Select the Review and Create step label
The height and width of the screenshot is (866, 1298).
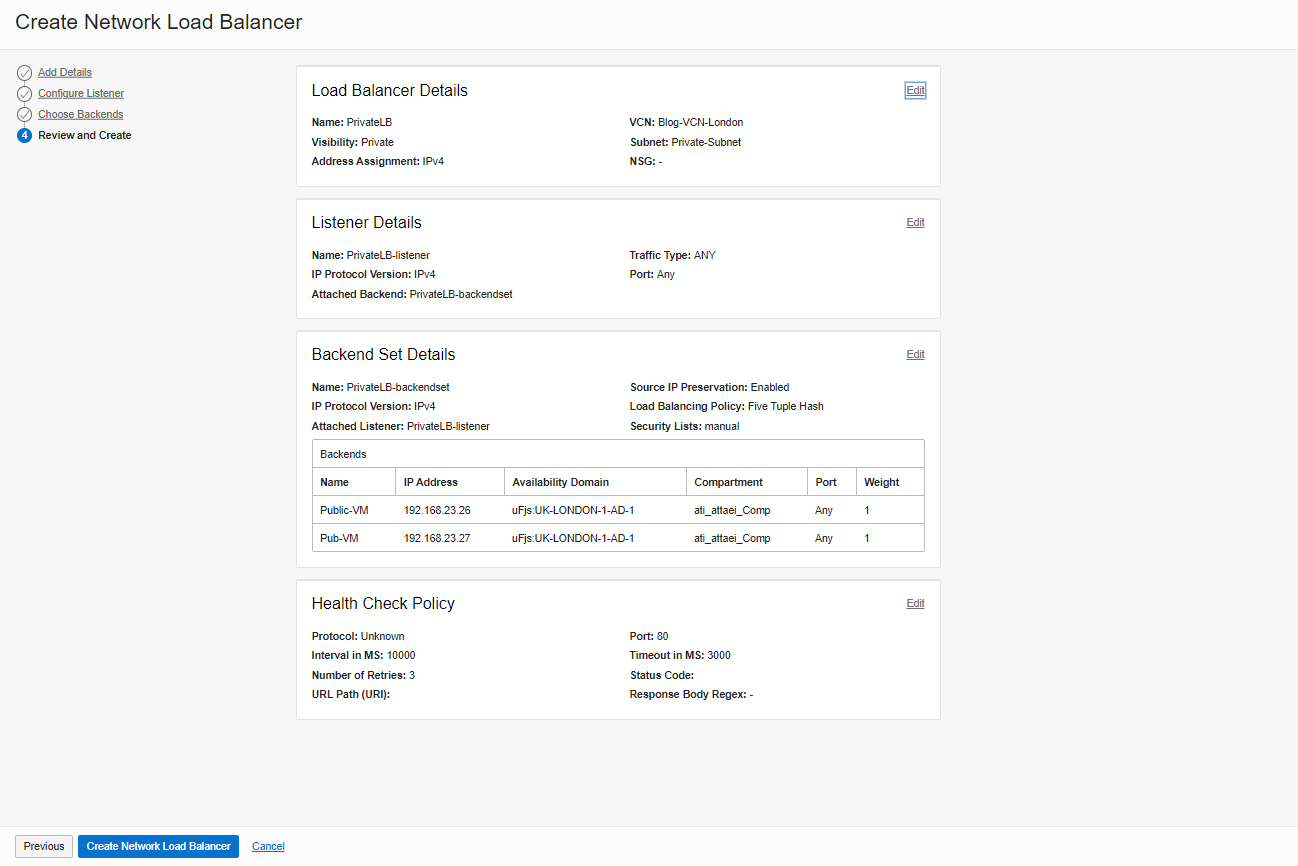coord(85,136)
